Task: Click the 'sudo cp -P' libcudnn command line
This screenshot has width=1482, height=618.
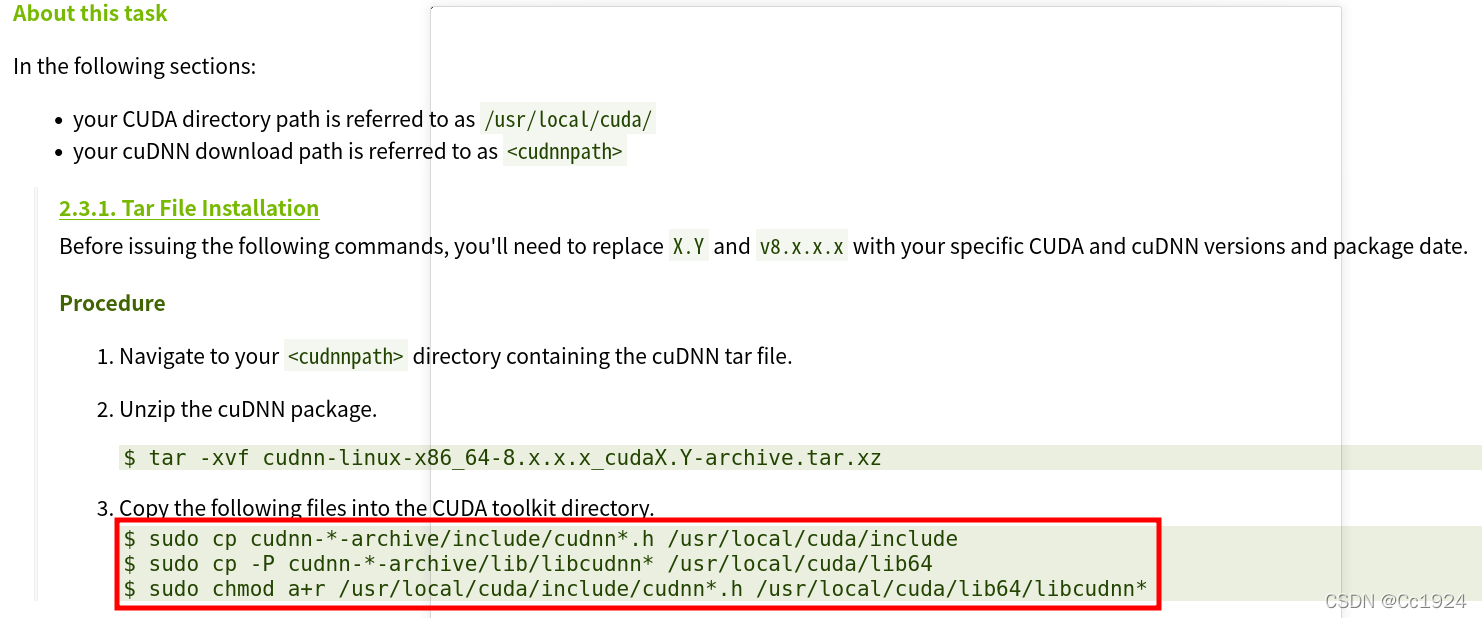Action: tap(527, 564)
